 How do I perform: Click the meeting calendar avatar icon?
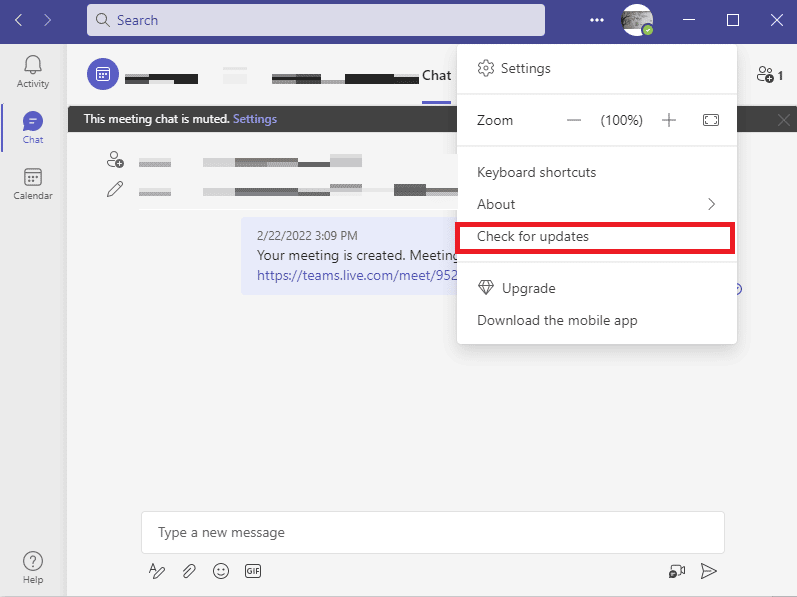click(x=103, y=74)
